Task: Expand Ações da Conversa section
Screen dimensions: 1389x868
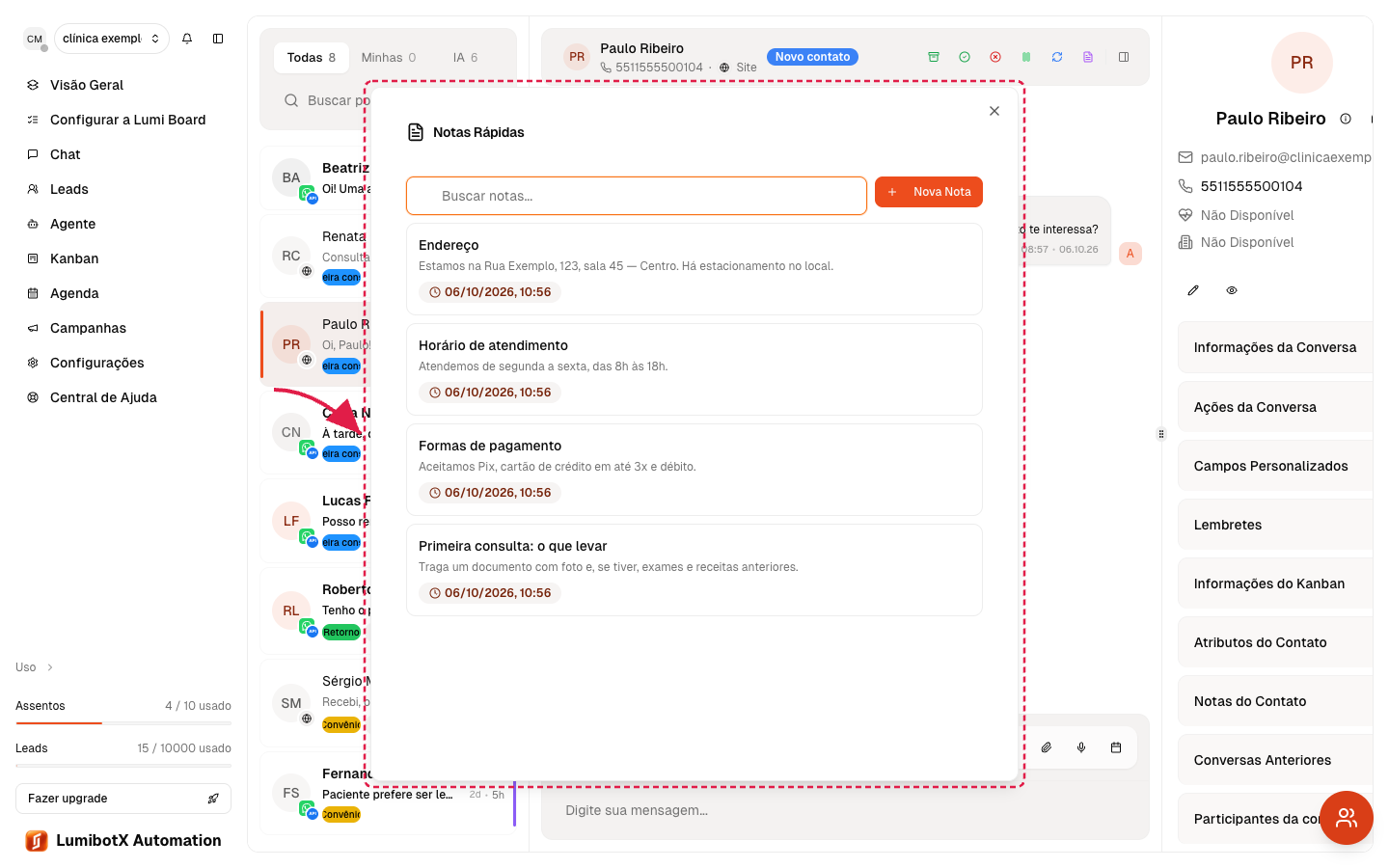Action: 1275,407
